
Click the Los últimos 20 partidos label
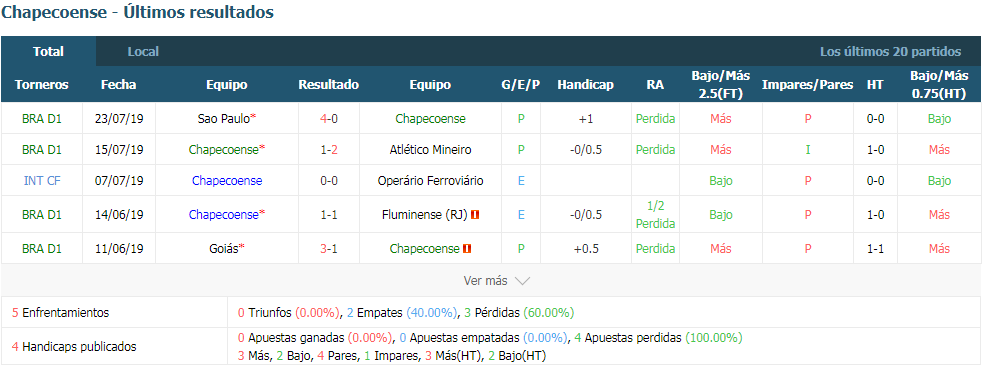891,52
